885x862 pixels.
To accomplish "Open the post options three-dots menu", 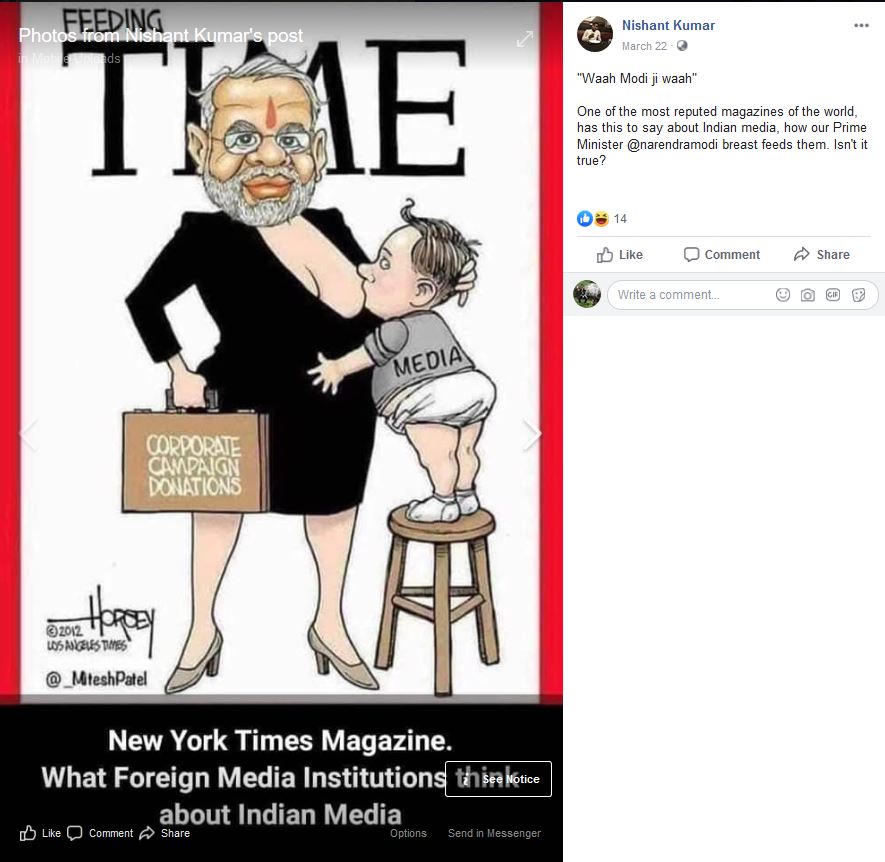I will pyautogui.click(x=861, y=25).
